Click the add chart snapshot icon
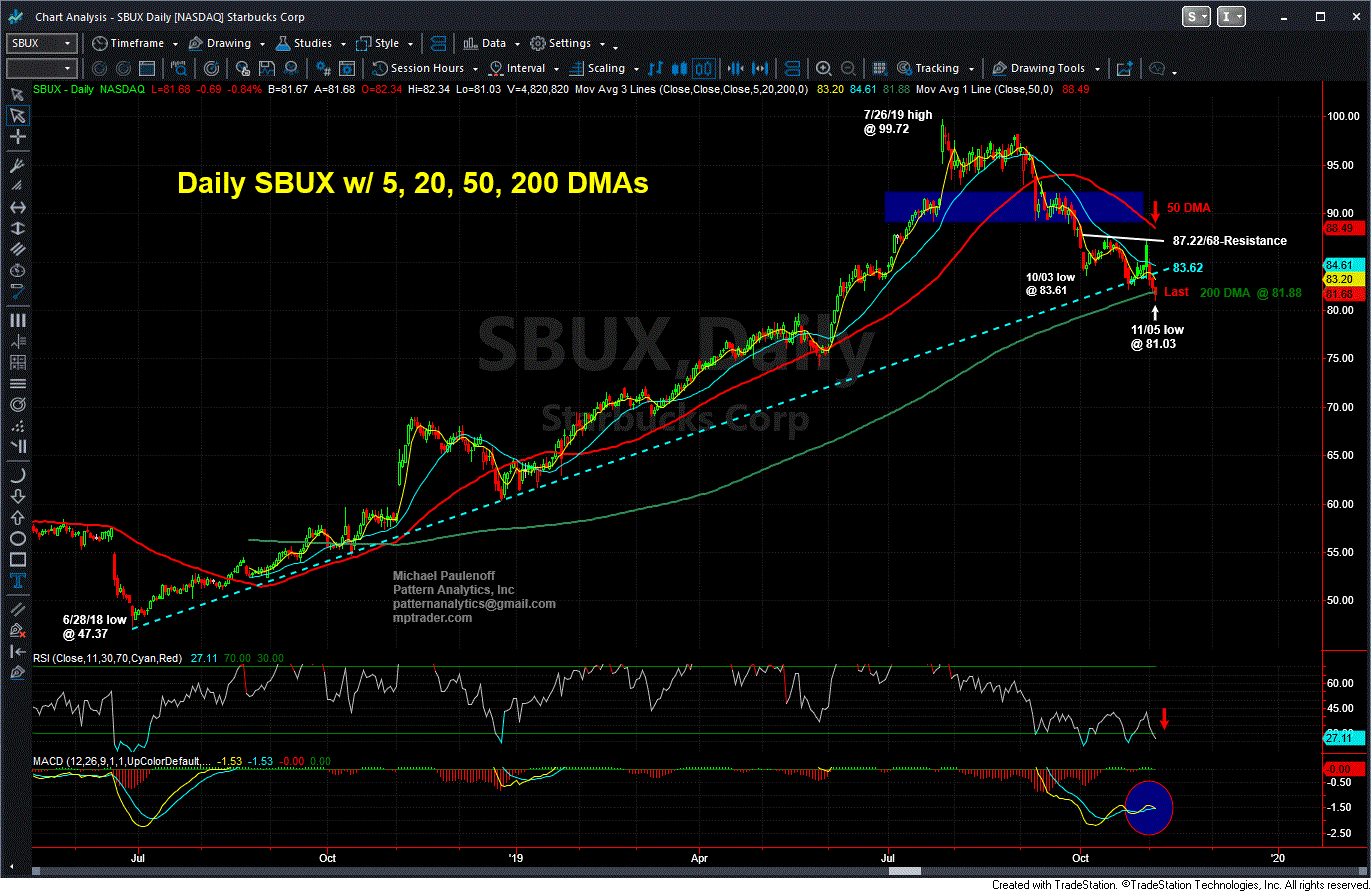Screen dimensions: 1371x891 [x=1124, y=68]
